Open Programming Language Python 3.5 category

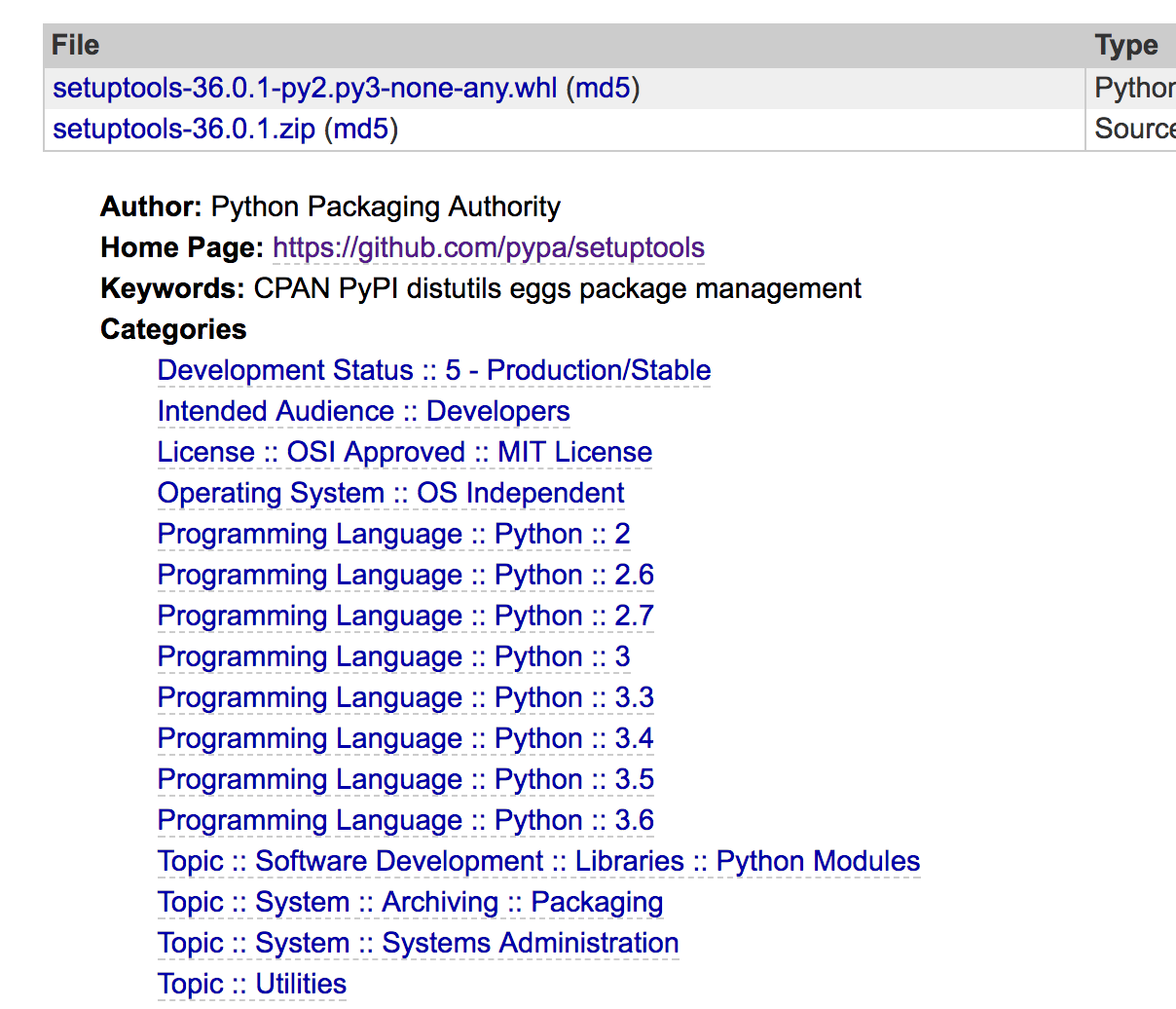click(406, 779)
